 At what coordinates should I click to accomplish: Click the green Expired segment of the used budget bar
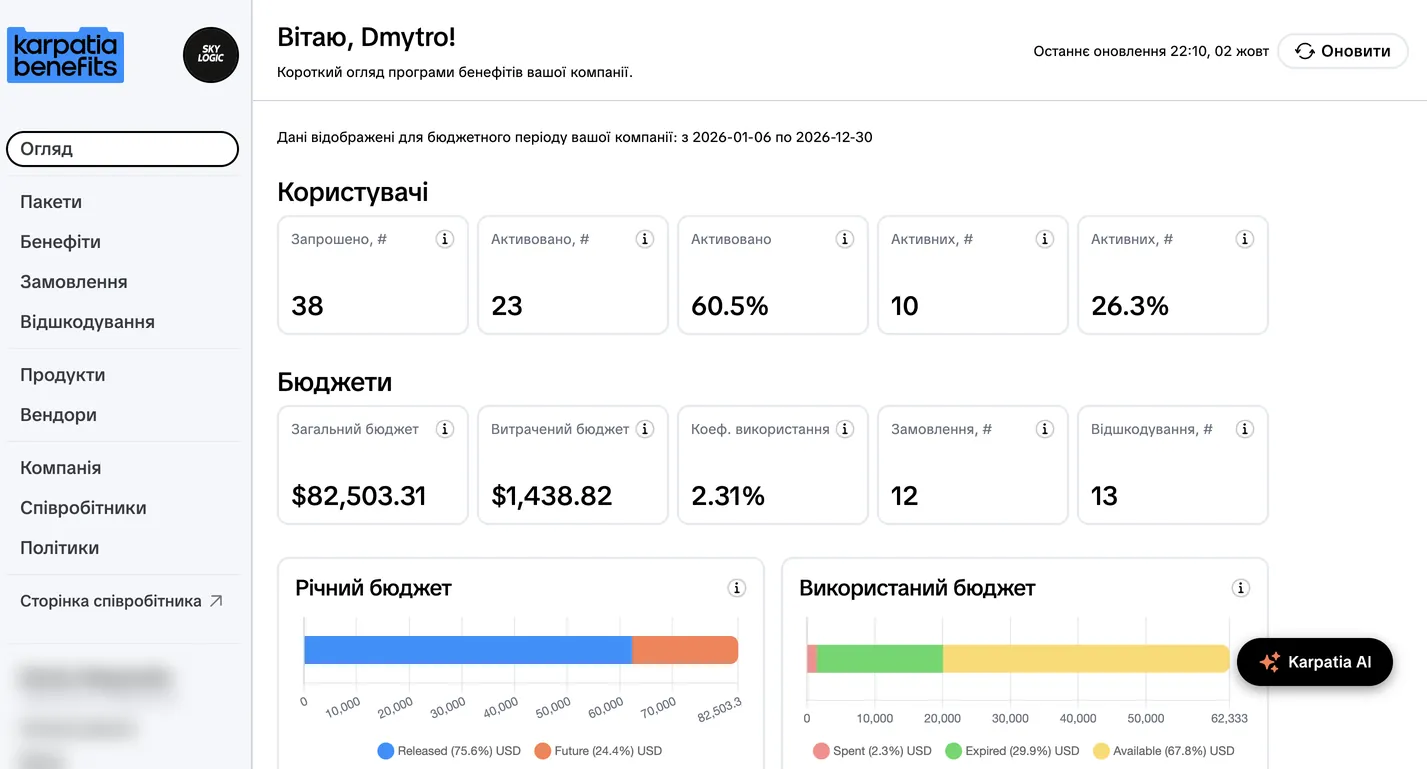click(x=880, y=659)
